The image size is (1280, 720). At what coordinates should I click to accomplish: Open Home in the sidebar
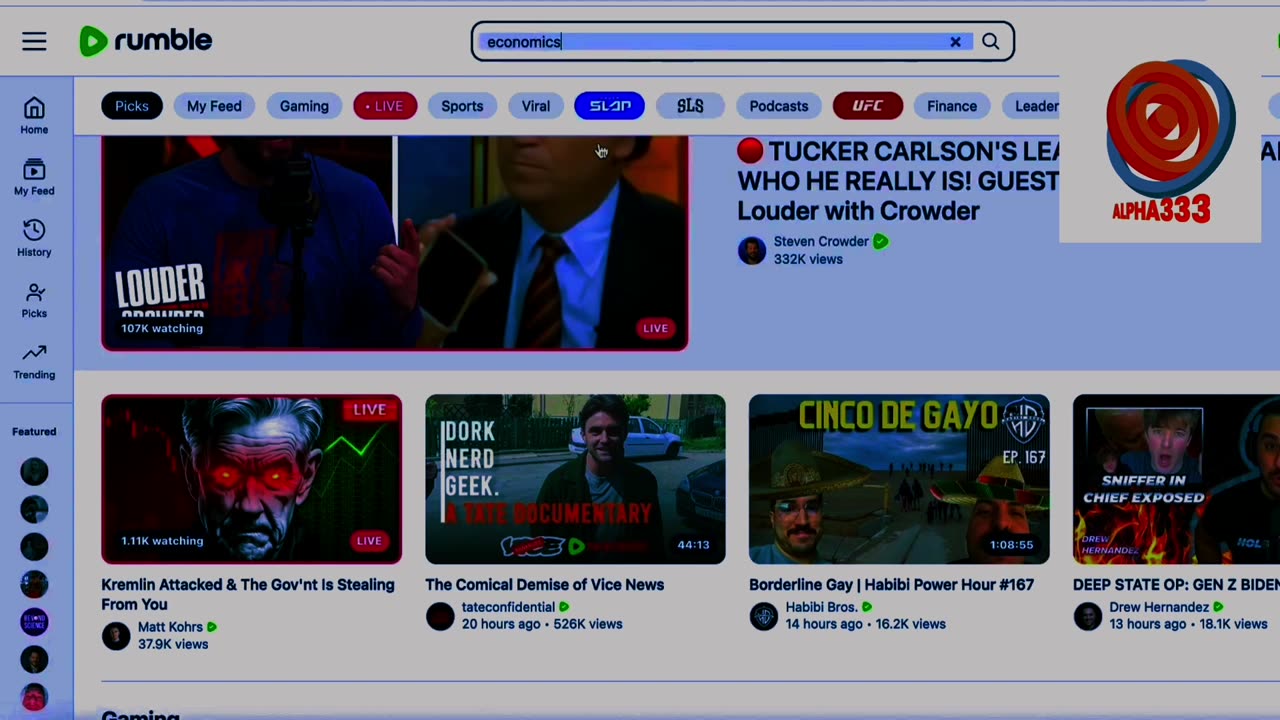[34, 115]
